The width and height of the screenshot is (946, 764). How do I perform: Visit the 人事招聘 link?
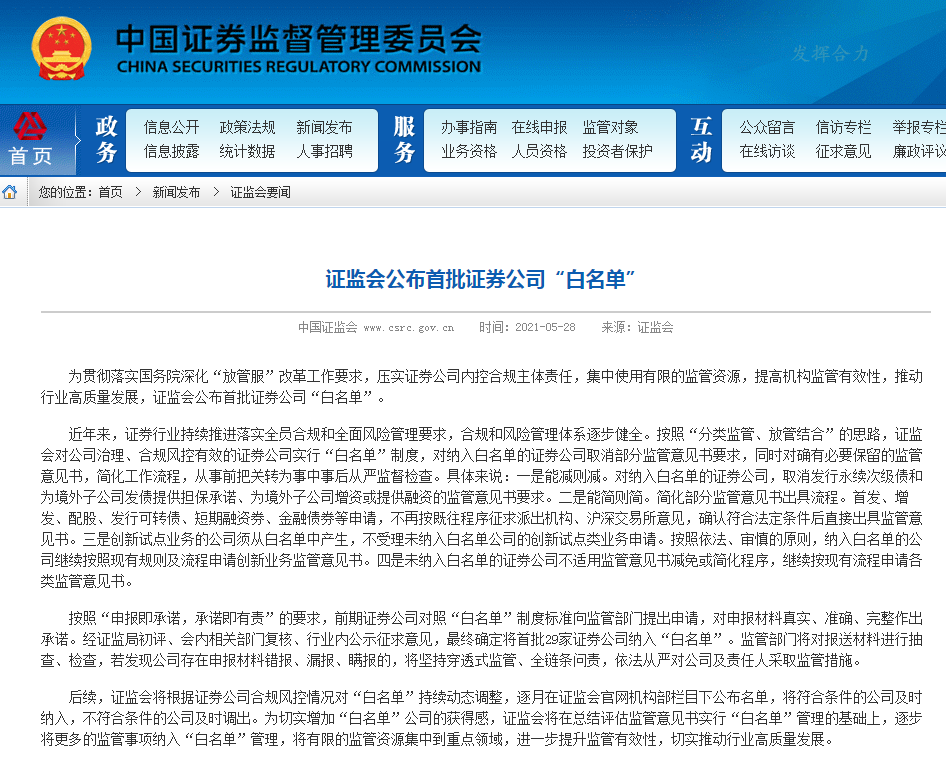(x=324, y=152)
